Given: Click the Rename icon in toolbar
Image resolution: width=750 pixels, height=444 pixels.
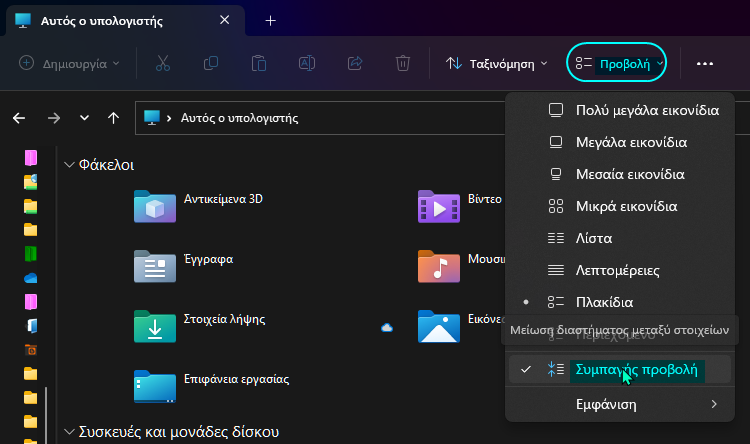Looking at the screenshot, I should coord(307,63).
